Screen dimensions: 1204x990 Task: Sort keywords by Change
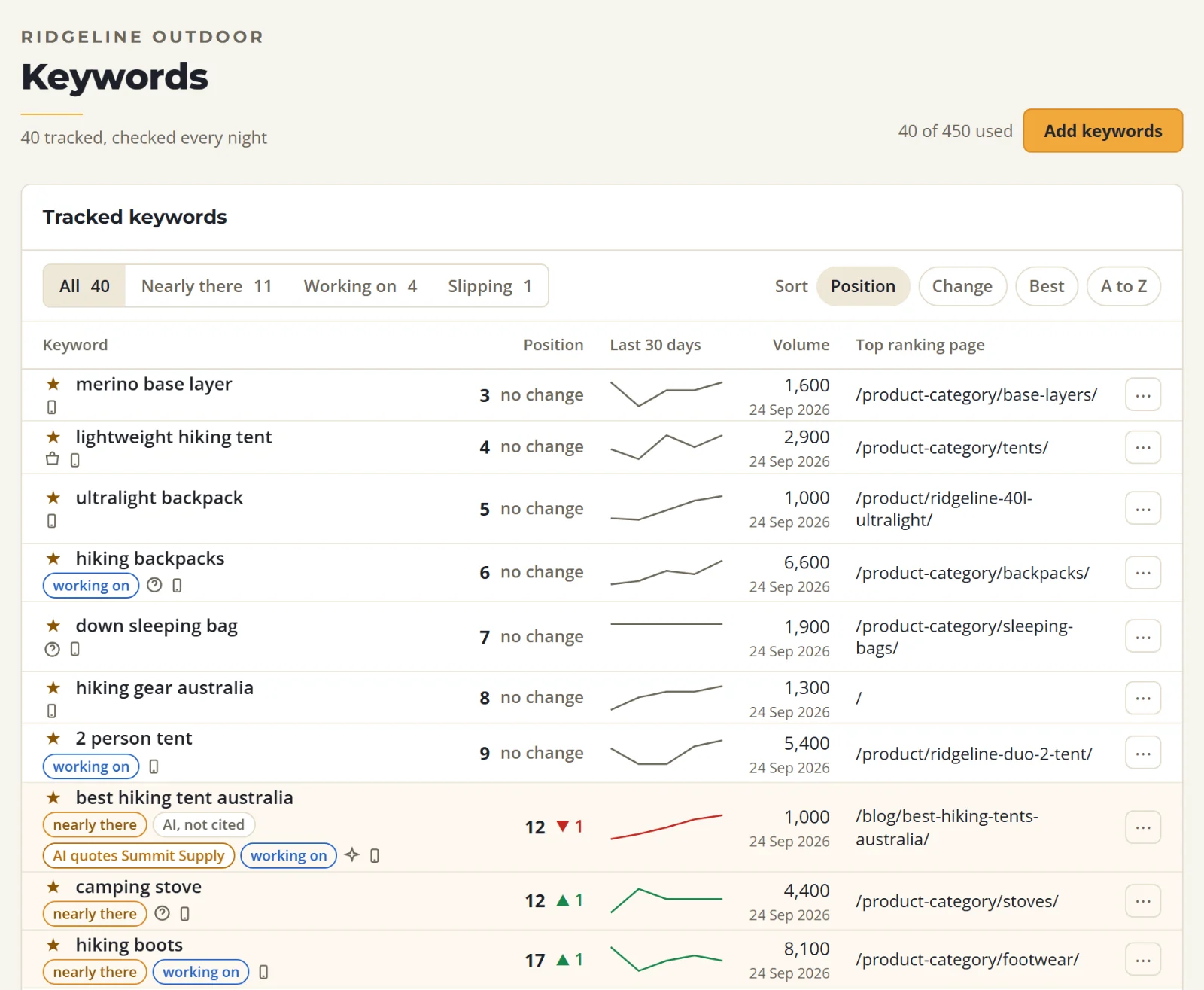coord(962,286)
